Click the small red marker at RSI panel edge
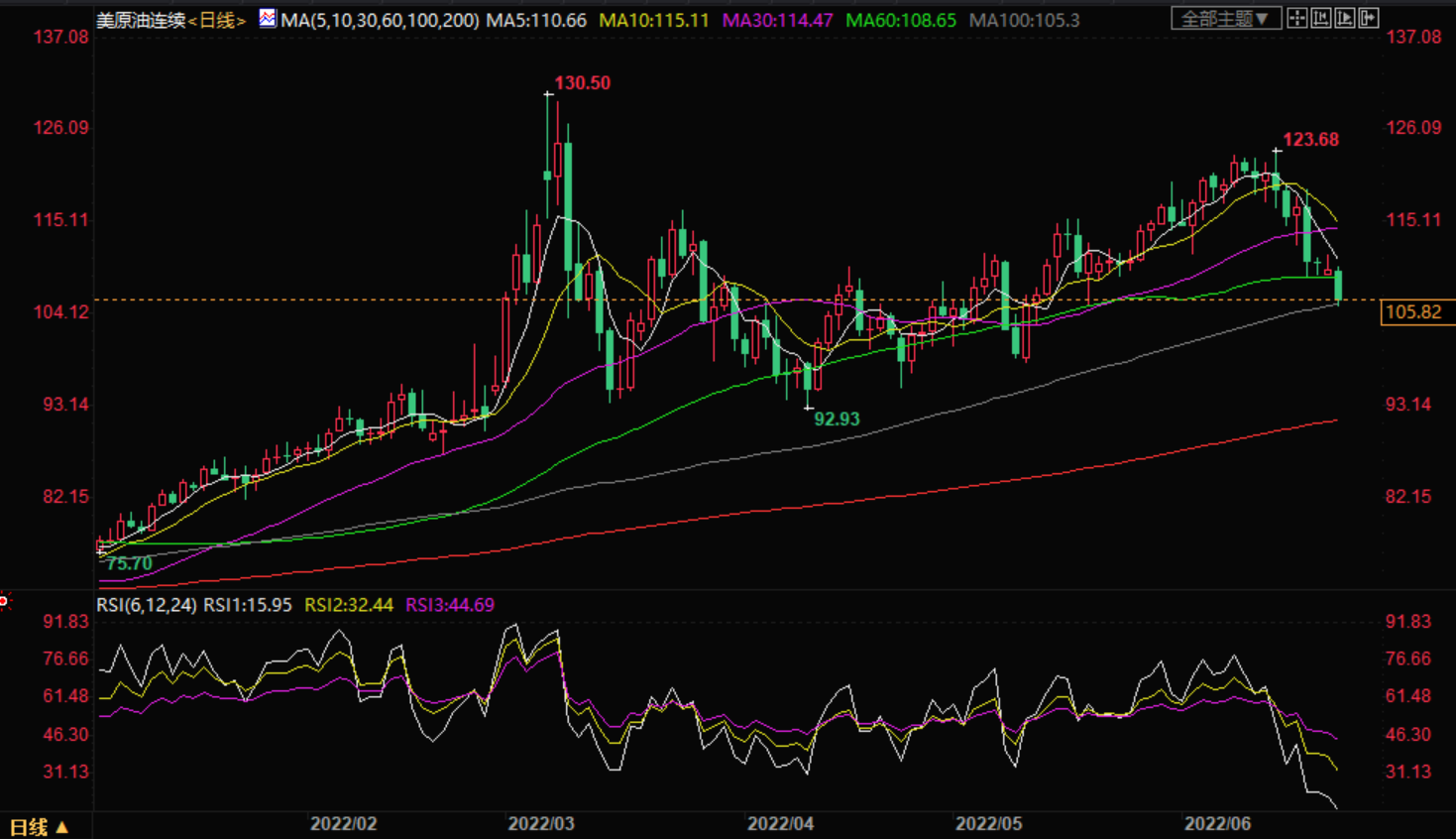This screenshot has width=1456, height=839. point(4,600)
